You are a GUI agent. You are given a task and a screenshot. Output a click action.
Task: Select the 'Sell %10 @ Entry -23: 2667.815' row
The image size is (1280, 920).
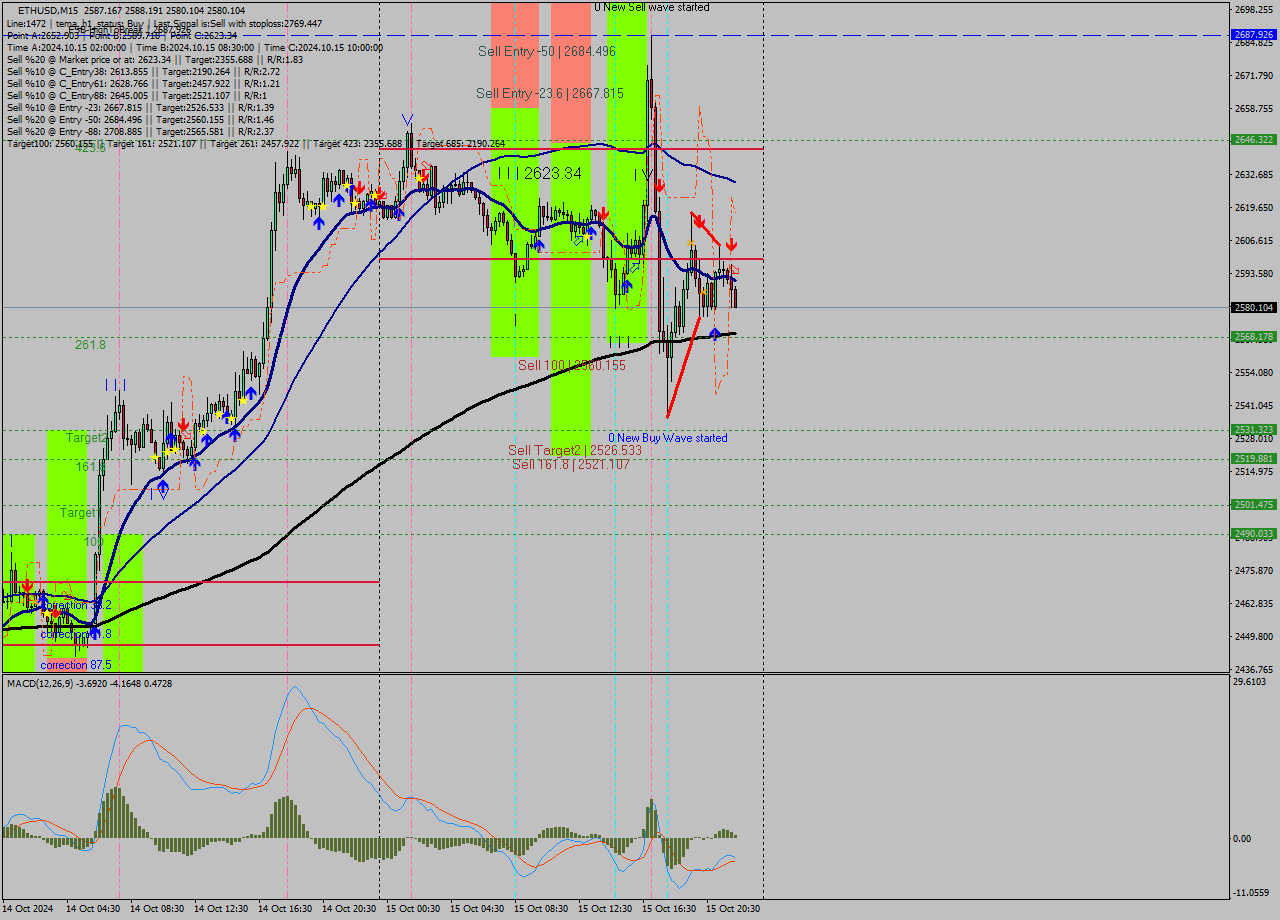tap(140, 107)
